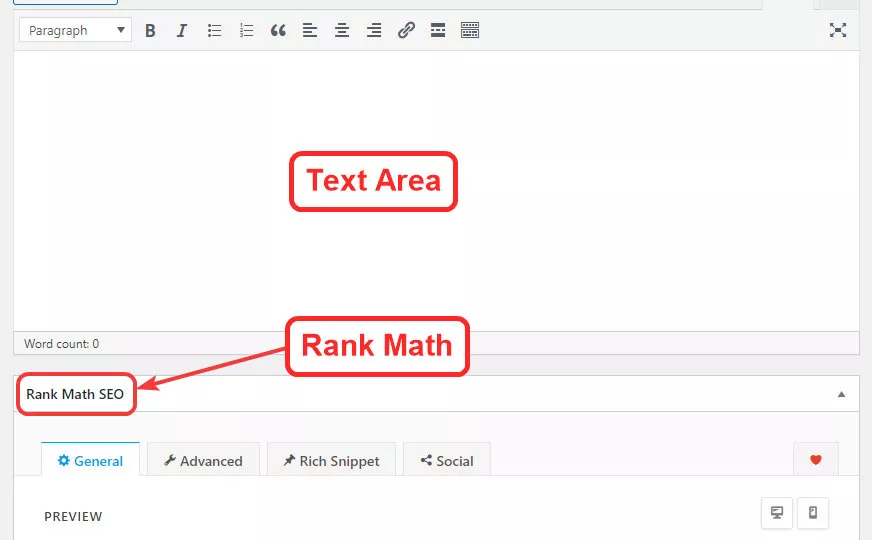Switch to mobile preview
The height and width of the screenshot is (540, 872).
pos(813,513)
